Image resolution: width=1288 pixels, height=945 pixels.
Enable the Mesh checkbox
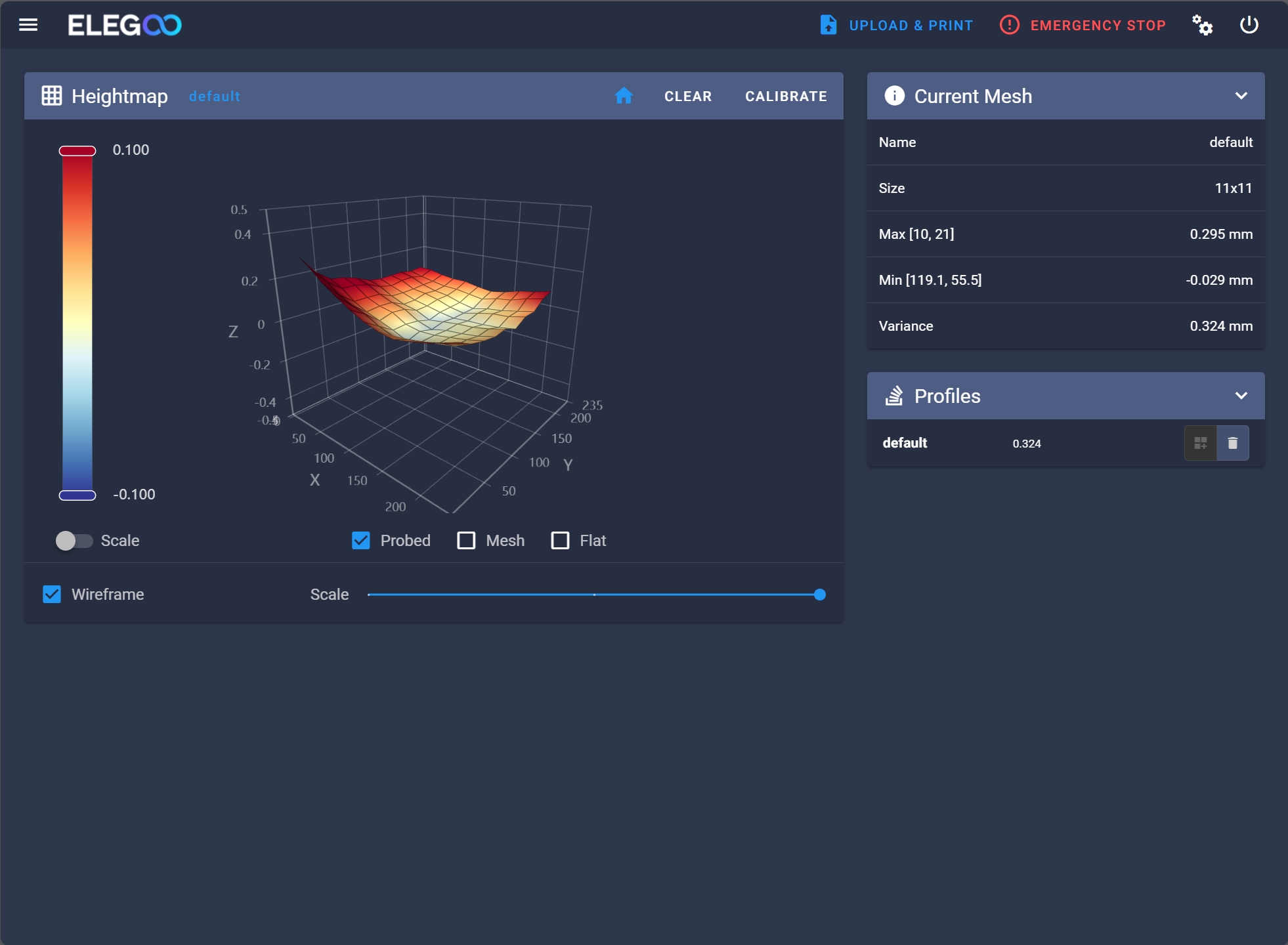466,541
